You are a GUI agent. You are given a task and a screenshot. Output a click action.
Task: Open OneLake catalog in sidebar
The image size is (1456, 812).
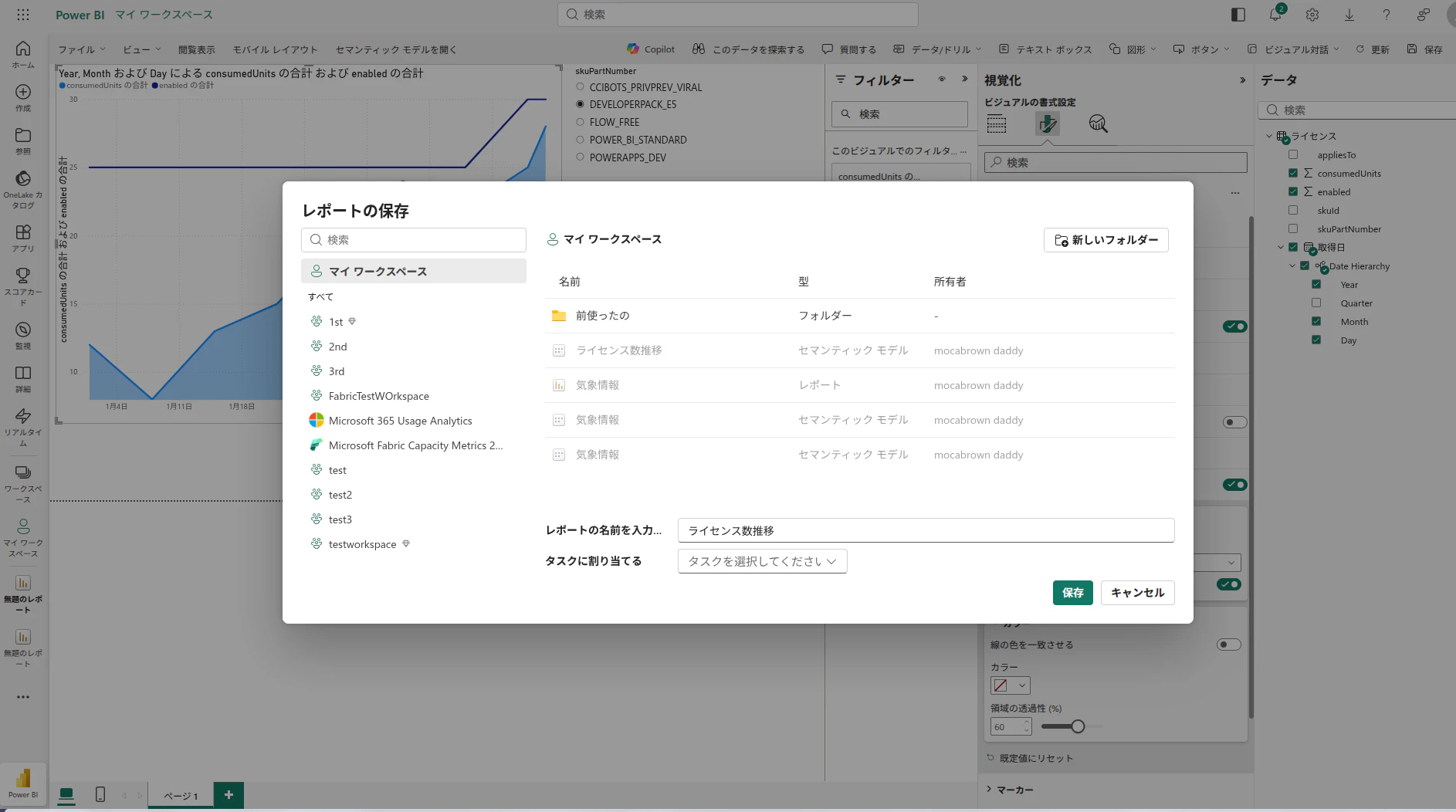pos(23,189)
